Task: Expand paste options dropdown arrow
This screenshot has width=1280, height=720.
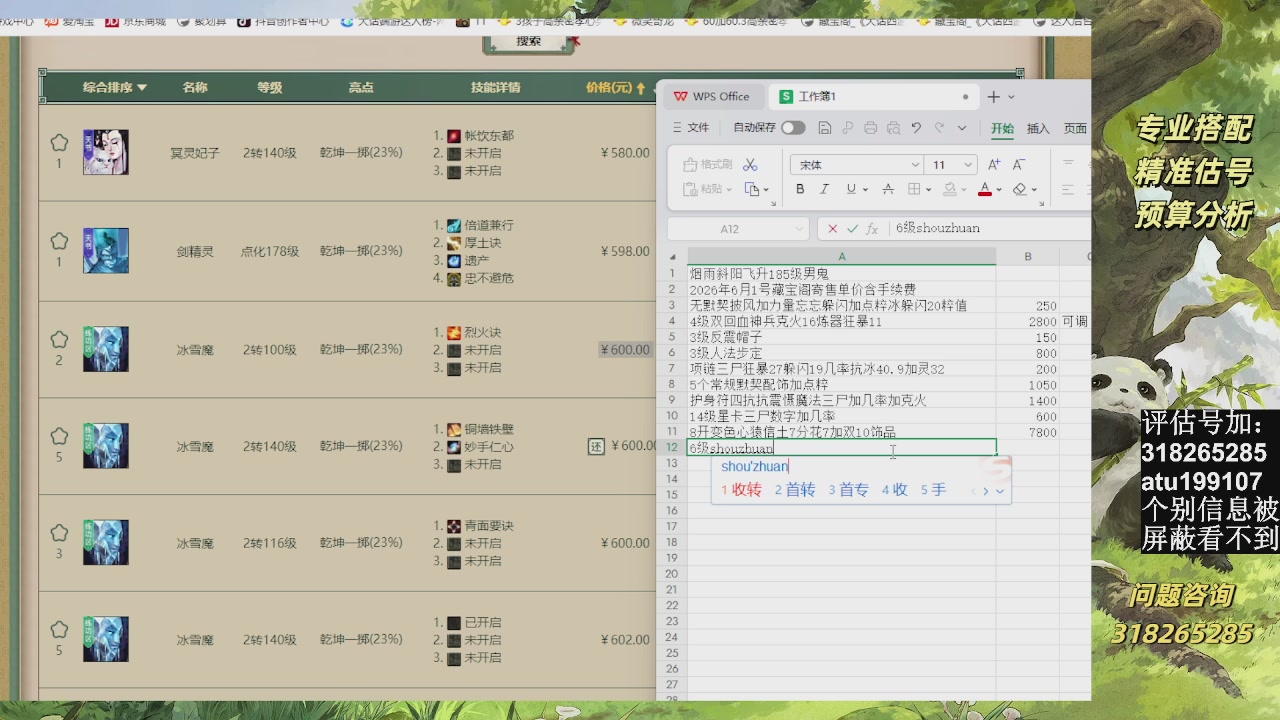Action: (x=731, y=189)
